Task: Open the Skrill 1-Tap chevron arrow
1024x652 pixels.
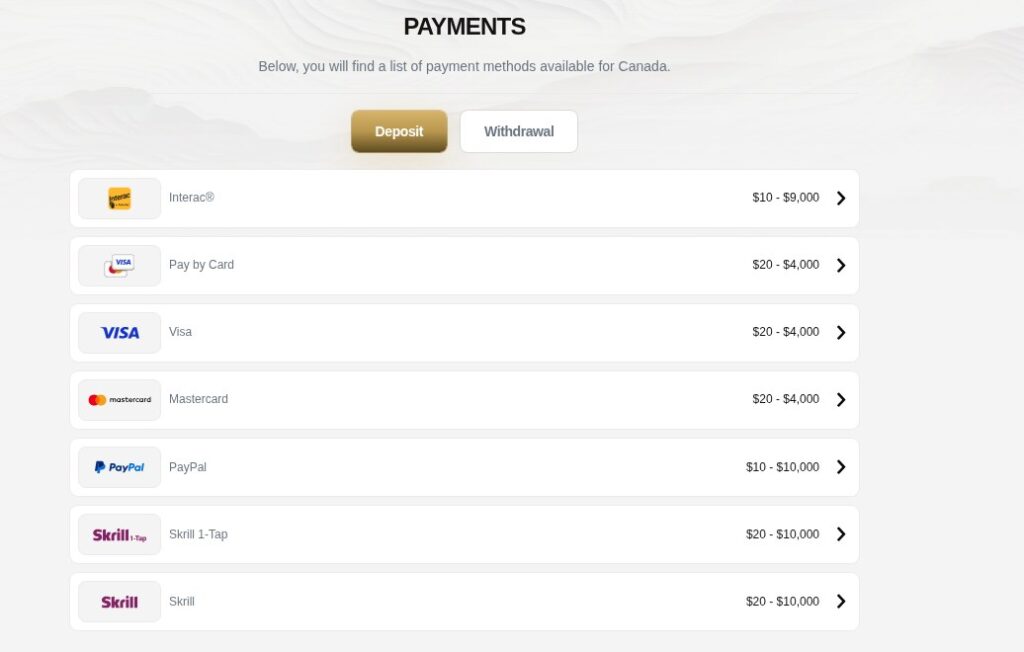Action: tap(841, 534)
